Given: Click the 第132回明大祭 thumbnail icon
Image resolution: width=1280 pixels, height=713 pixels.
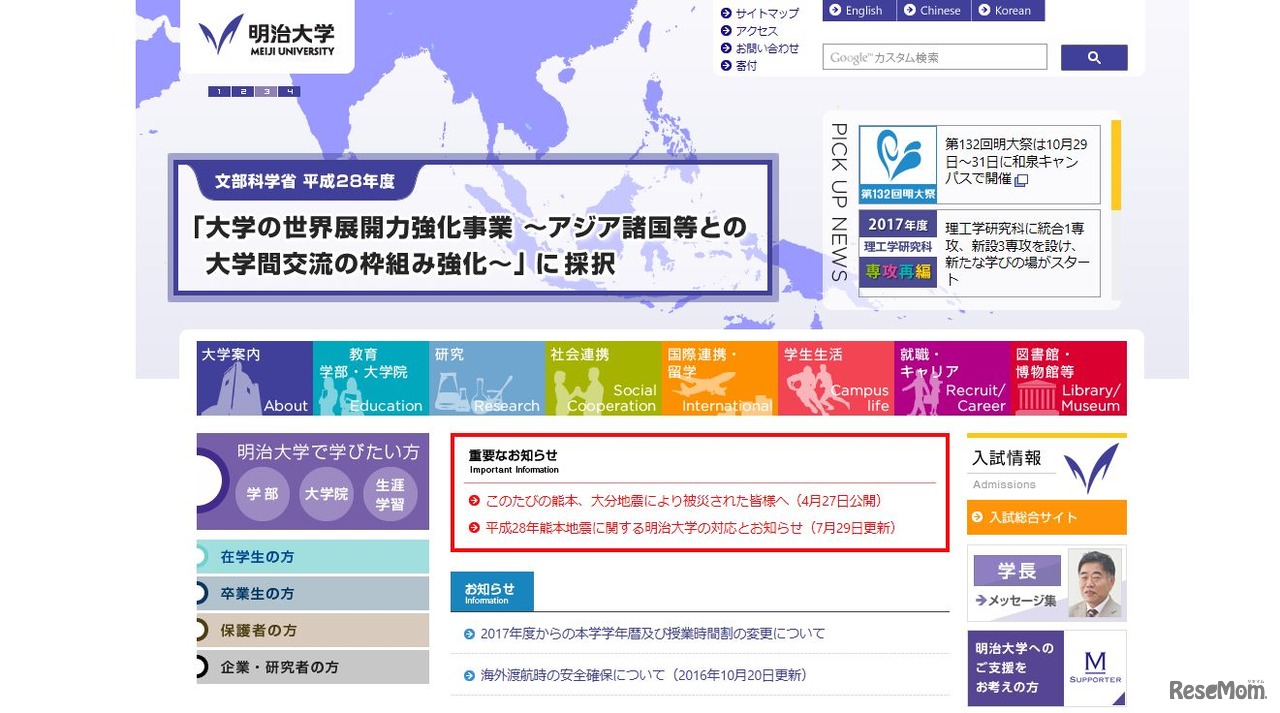Looking at the screenshot, I should [x=898, y=165].
